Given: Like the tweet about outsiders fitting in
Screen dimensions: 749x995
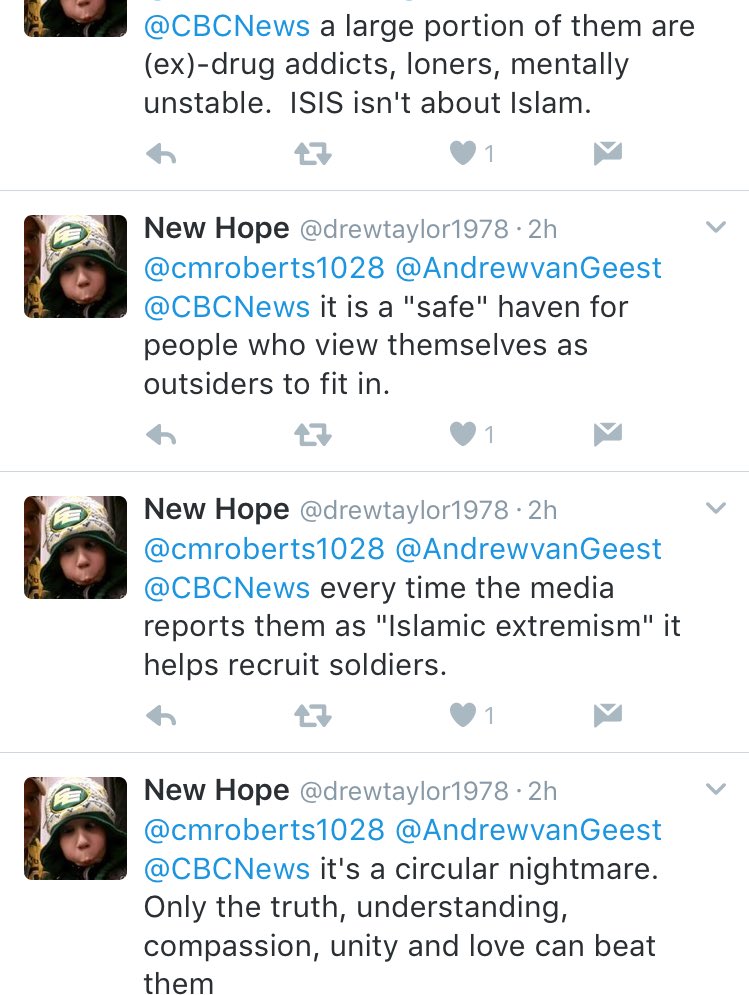Looking at the screenshot, I should pos(463,435).
